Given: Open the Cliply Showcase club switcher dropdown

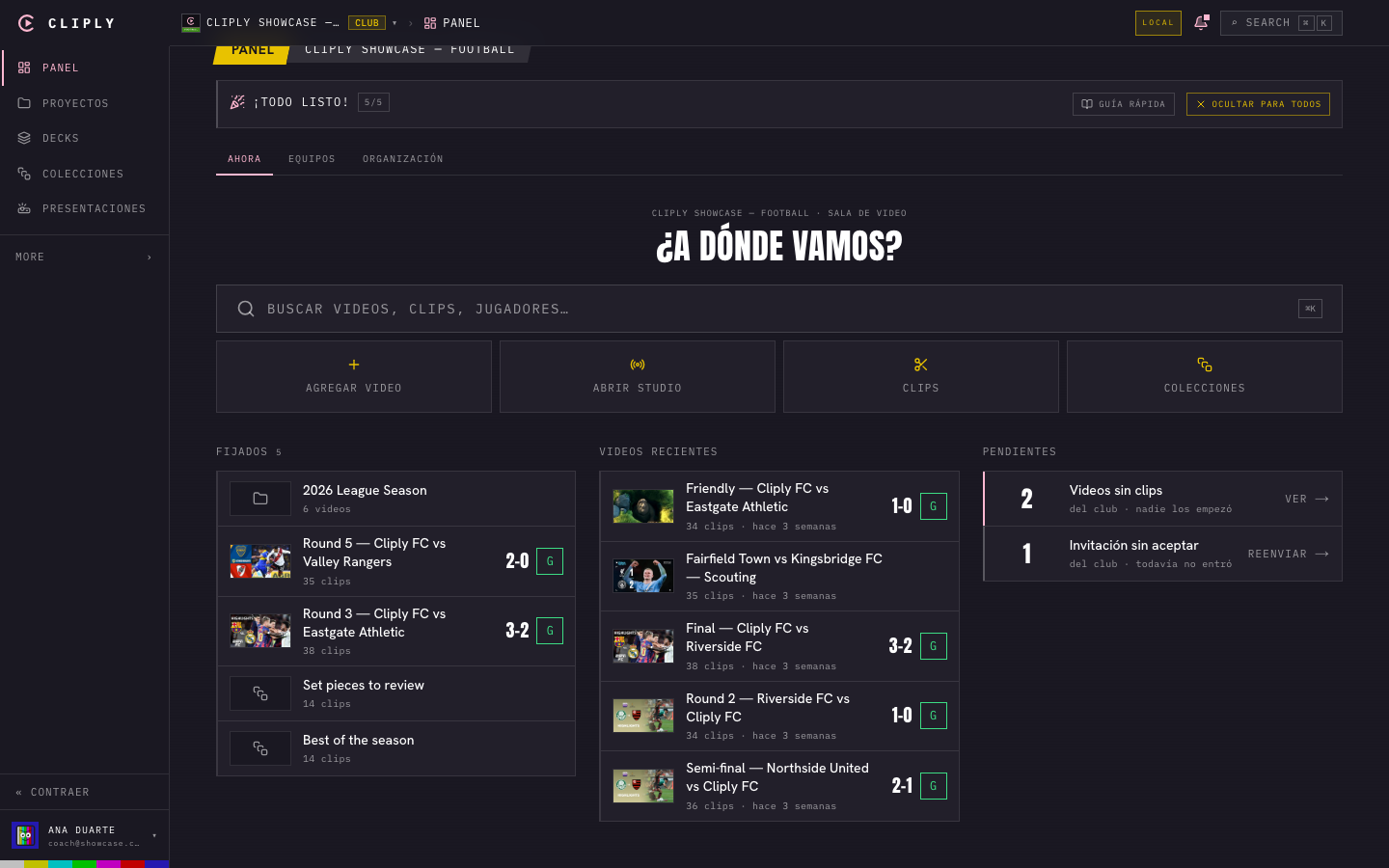Looking at the screenshot, I should pos(395,23).
